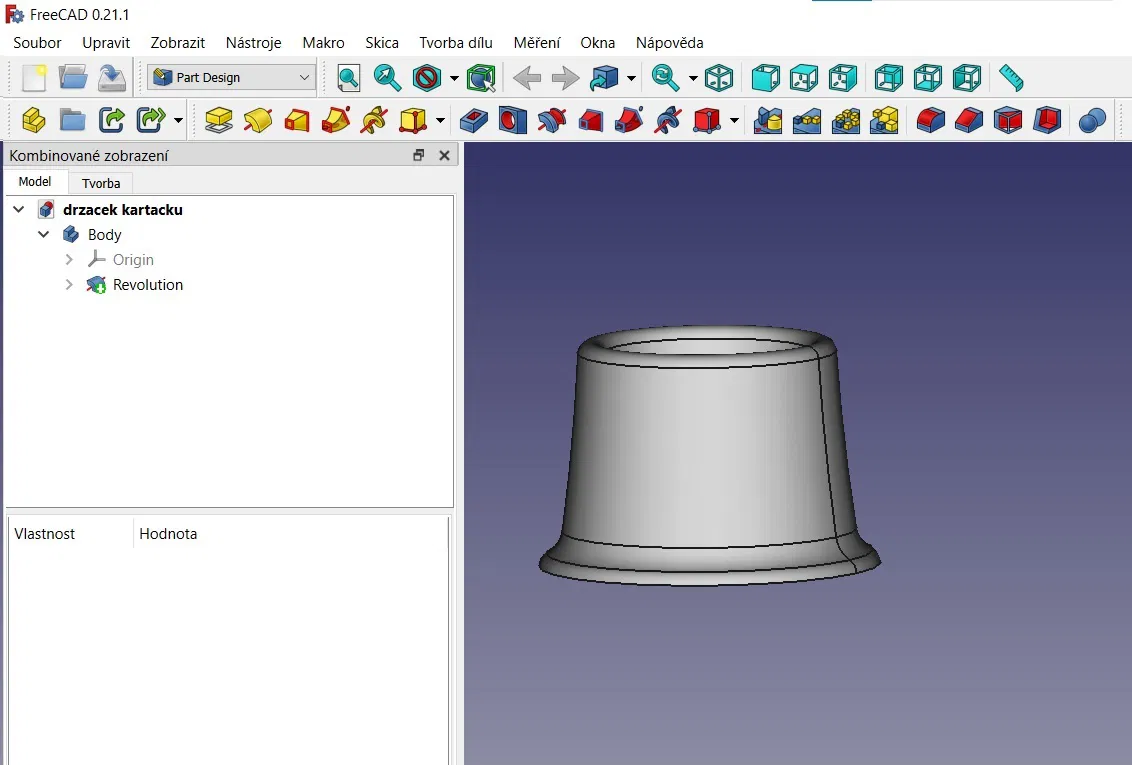Open the Part Design workbench dropdown
Screen dimensions: 1132x765
pos(232,78)
